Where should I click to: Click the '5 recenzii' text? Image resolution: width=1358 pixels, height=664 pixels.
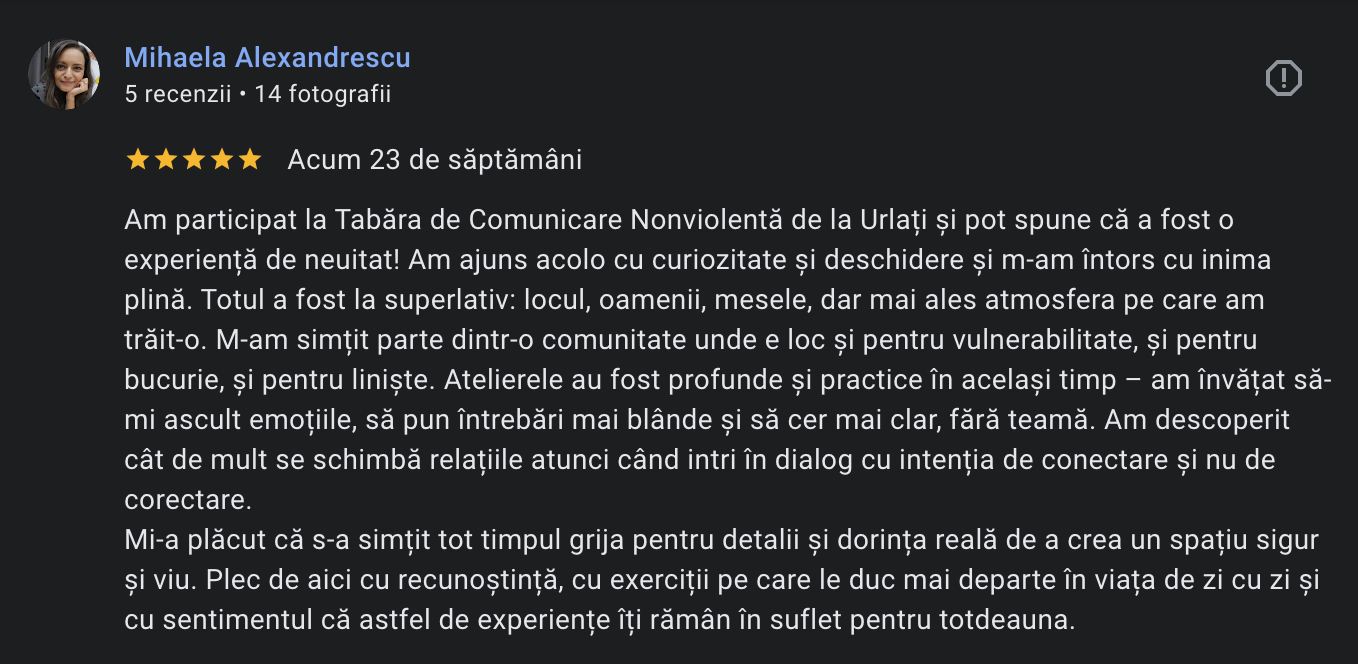coord(177,94)
